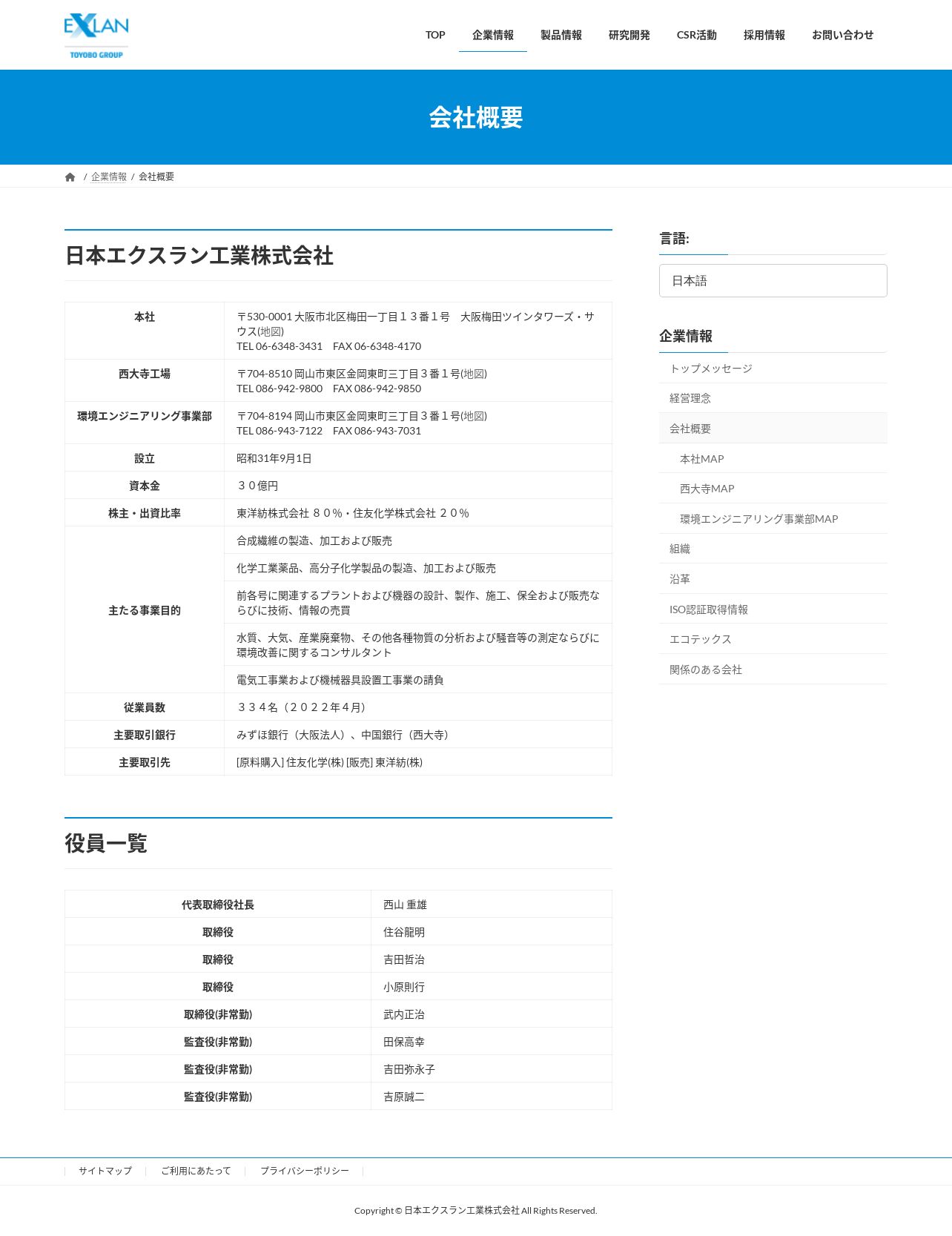
Task: Click the name 西山 重雄
Action: [x=406, y=905]
